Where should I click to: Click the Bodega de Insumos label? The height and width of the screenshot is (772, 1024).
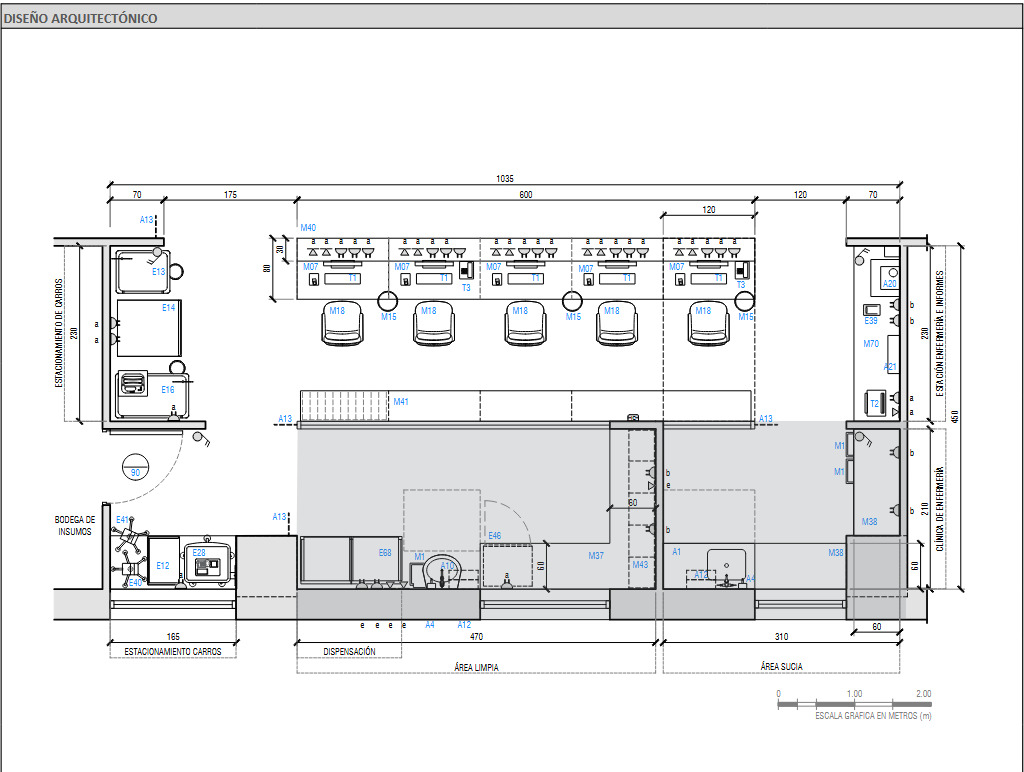click(75, 525)
